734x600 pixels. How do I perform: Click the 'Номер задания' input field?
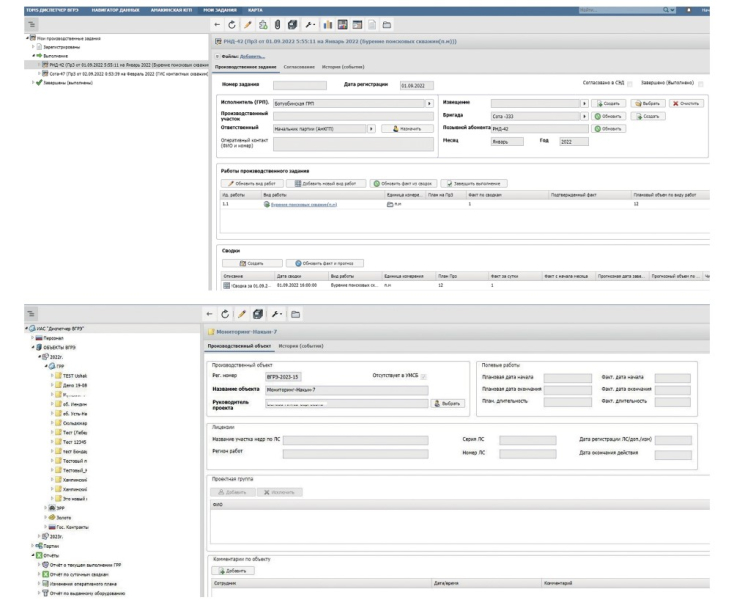pyautogui.click(x=300, y=85)
